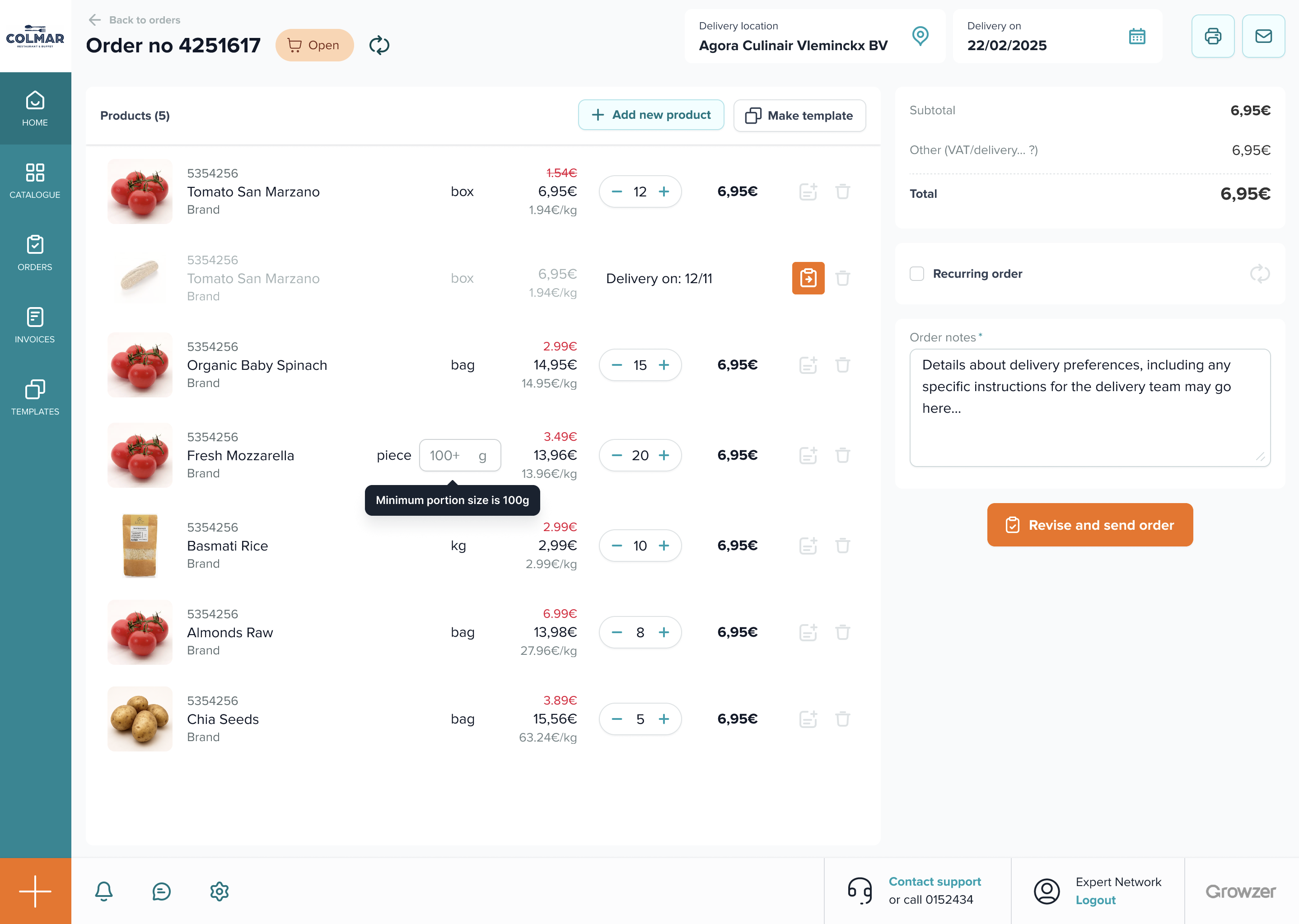The image size is (1299, 924).
Task: Click the user profile avatar icon
Action: (1047, 891)
